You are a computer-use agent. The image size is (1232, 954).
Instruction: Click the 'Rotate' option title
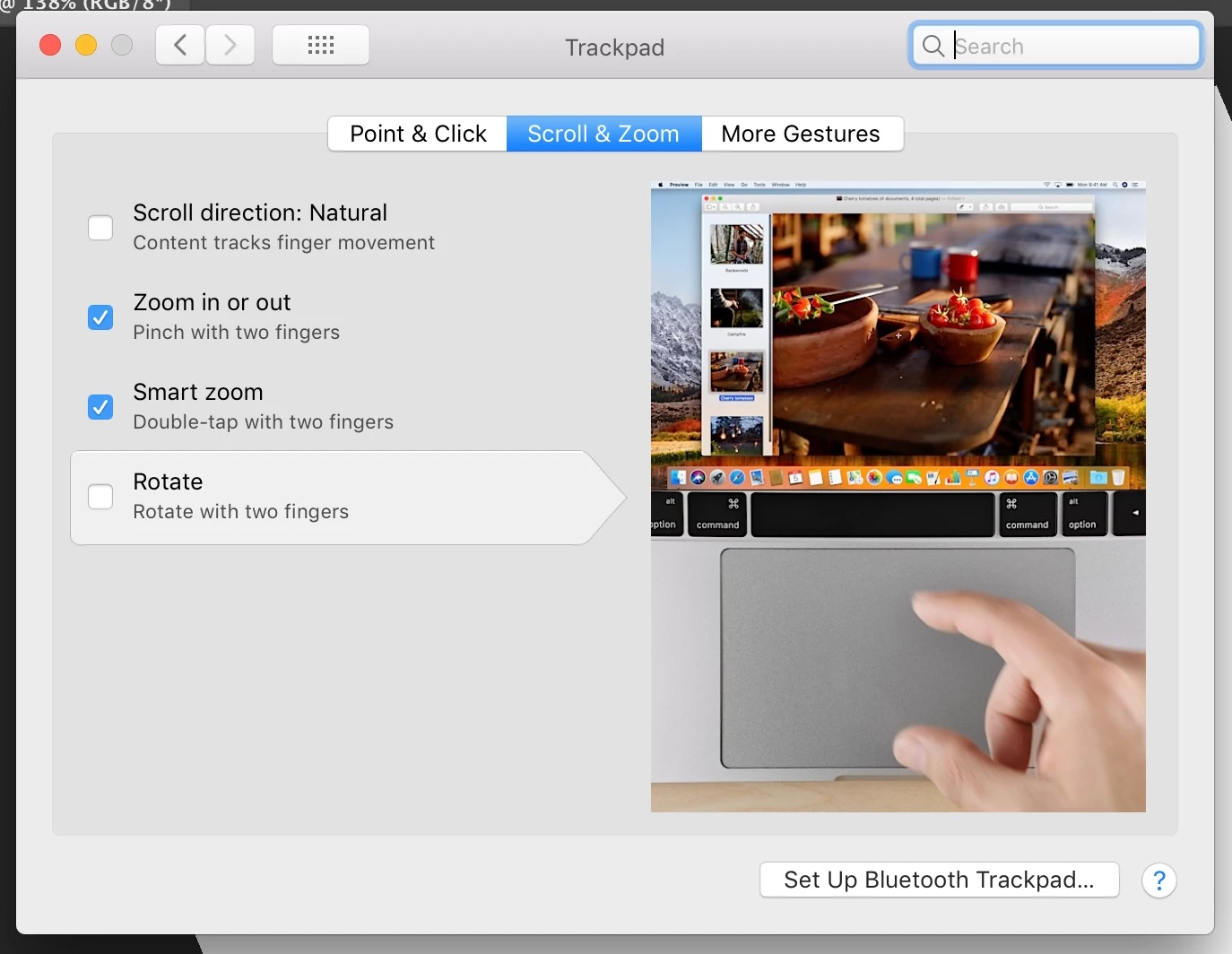pos(168,481)
